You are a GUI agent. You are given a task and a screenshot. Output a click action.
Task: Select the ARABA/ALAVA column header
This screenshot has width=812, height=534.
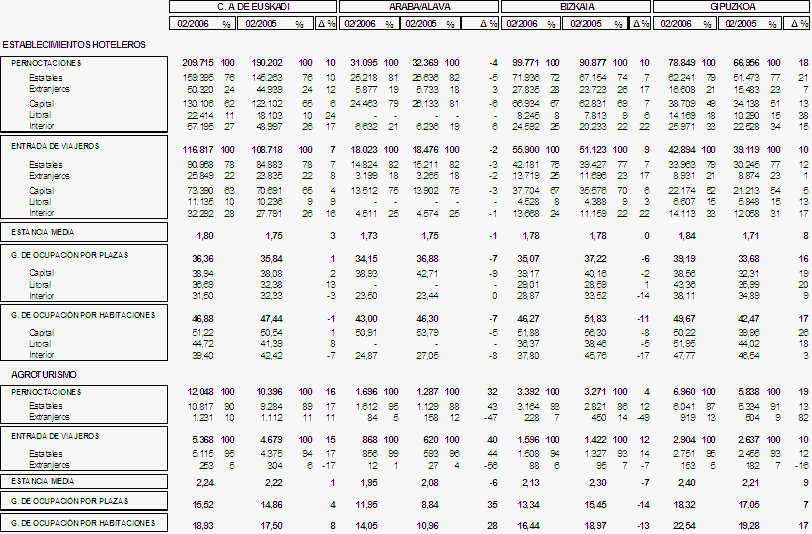pos(419,7)
